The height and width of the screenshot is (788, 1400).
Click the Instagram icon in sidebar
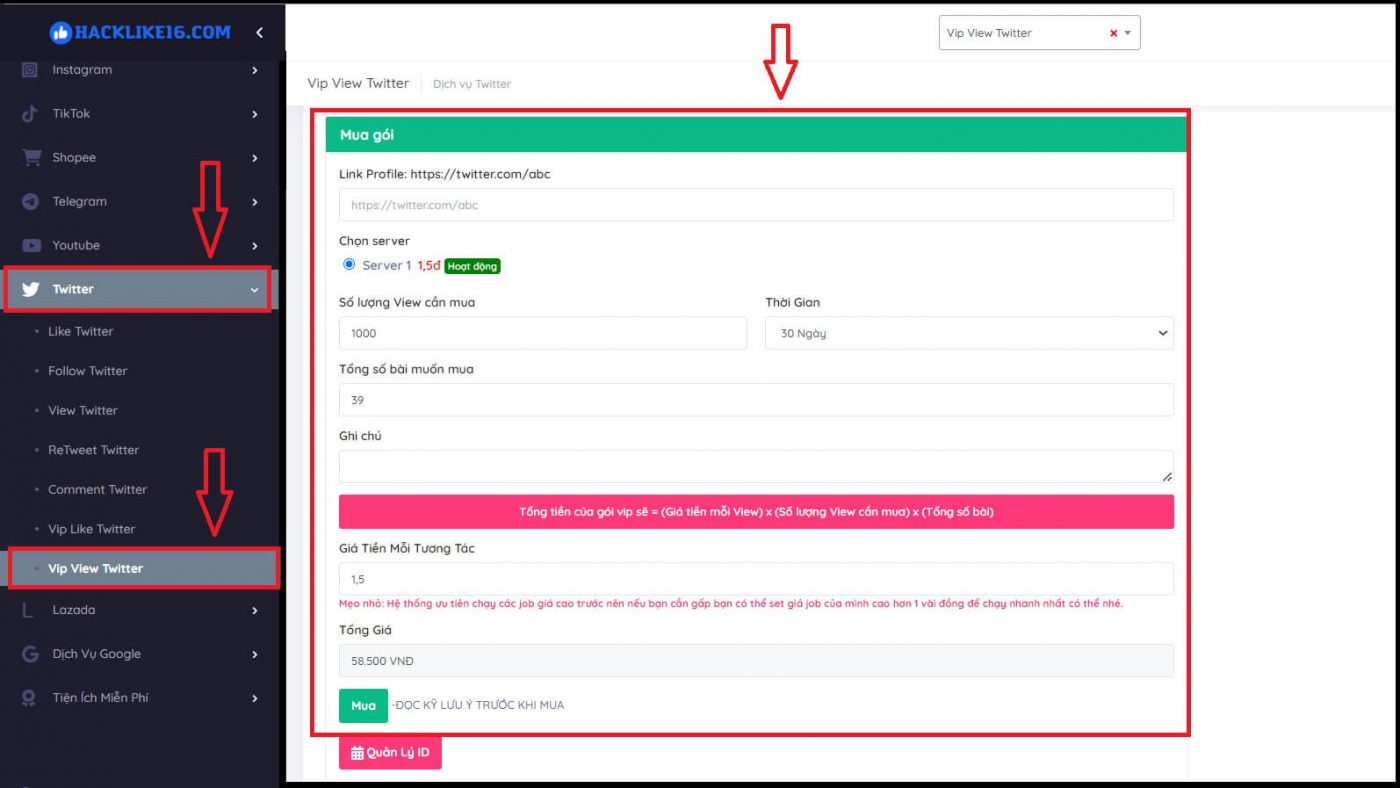pos(30,70)
